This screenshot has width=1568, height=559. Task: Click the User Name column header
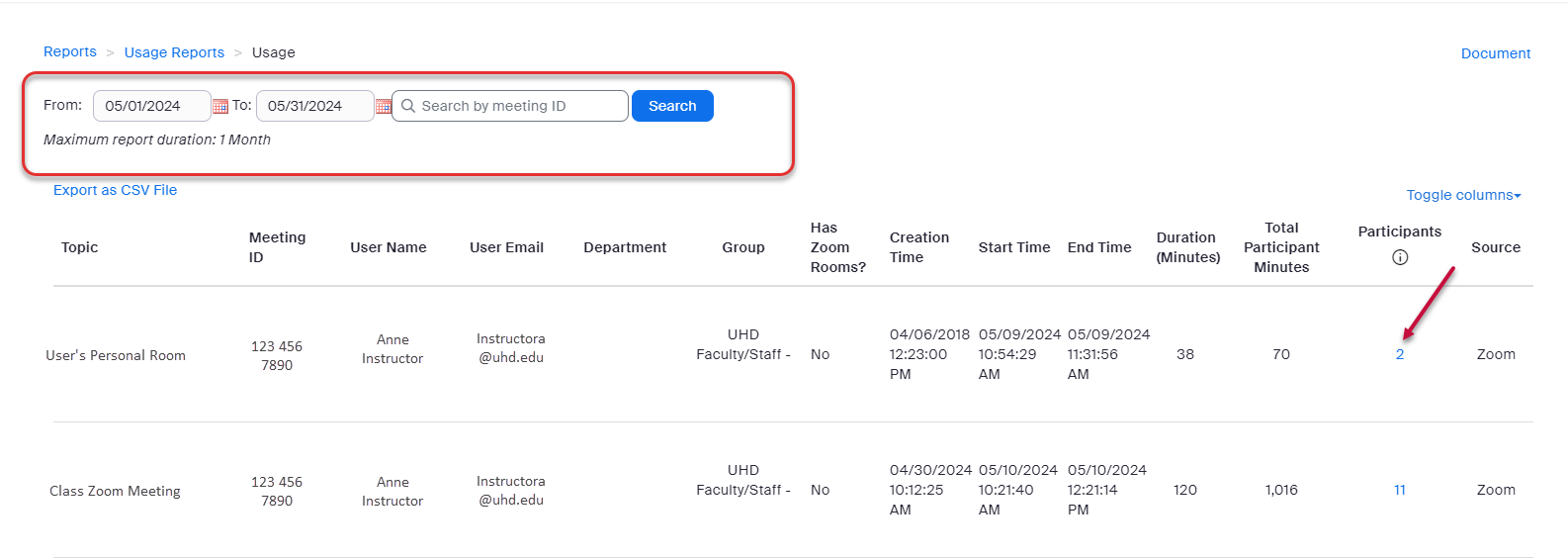click(389, 247)
